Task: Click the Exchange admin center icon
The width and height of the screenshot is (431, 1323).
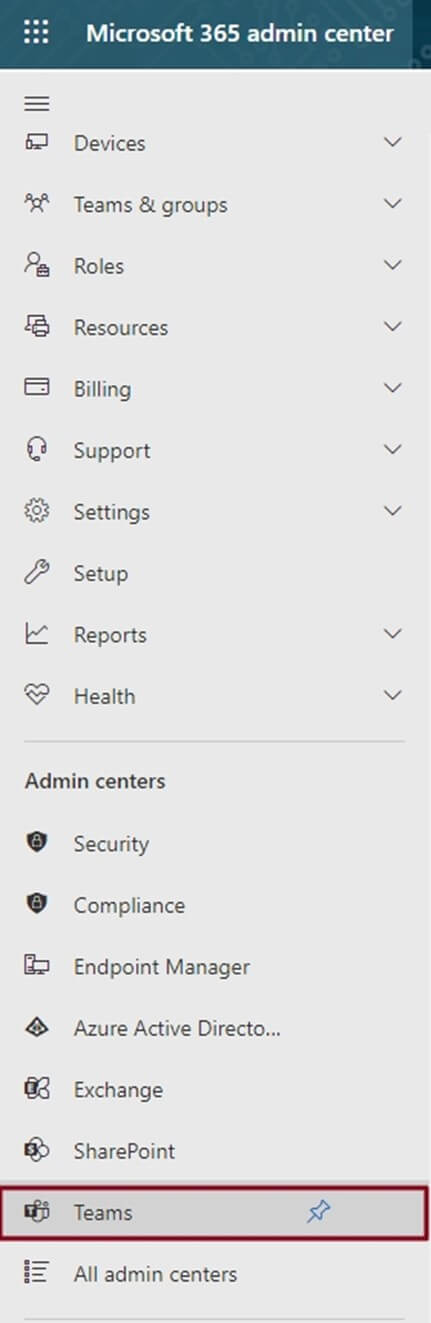Action: 37,1089
